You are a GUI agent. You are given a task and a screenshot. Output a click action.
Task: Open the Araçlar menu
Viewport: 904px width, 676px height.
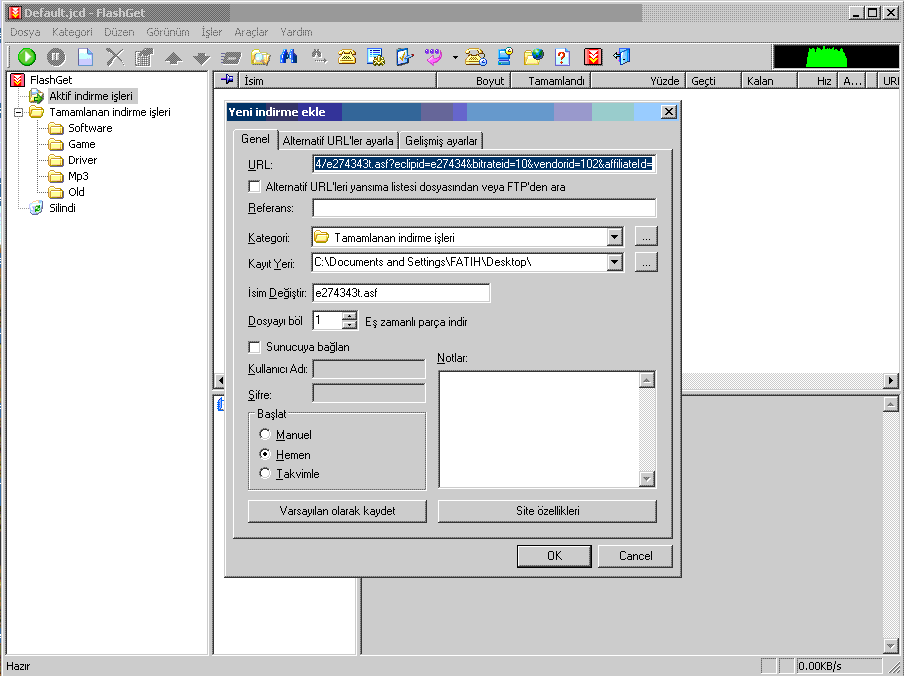[251, 32]
